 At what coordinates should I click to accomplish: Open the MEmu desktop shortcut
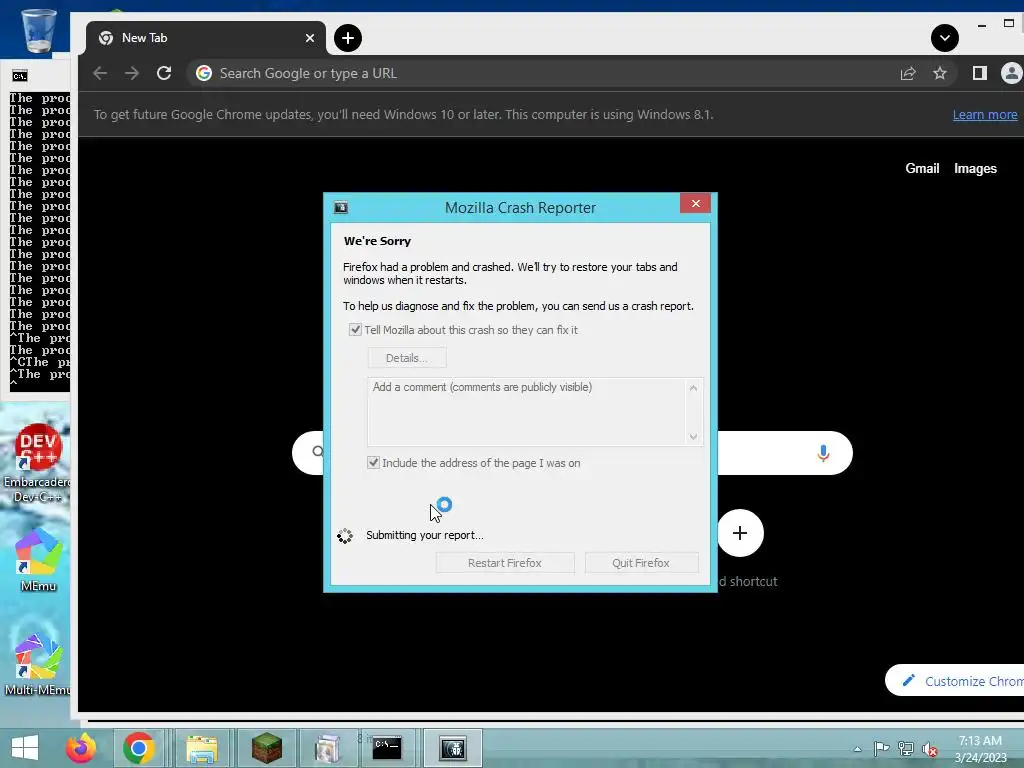[x=39, y=560]
